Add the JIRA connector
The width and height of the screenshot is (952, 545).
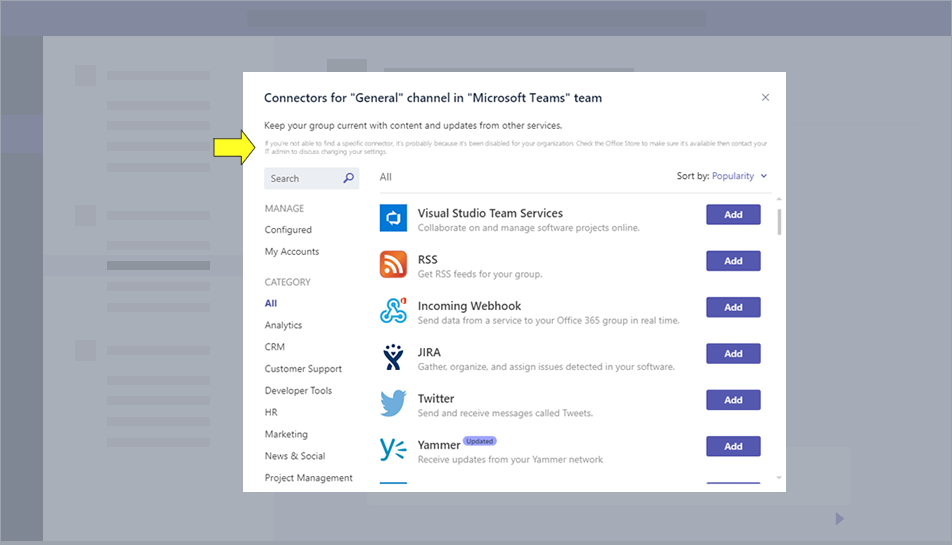[733, 353]
